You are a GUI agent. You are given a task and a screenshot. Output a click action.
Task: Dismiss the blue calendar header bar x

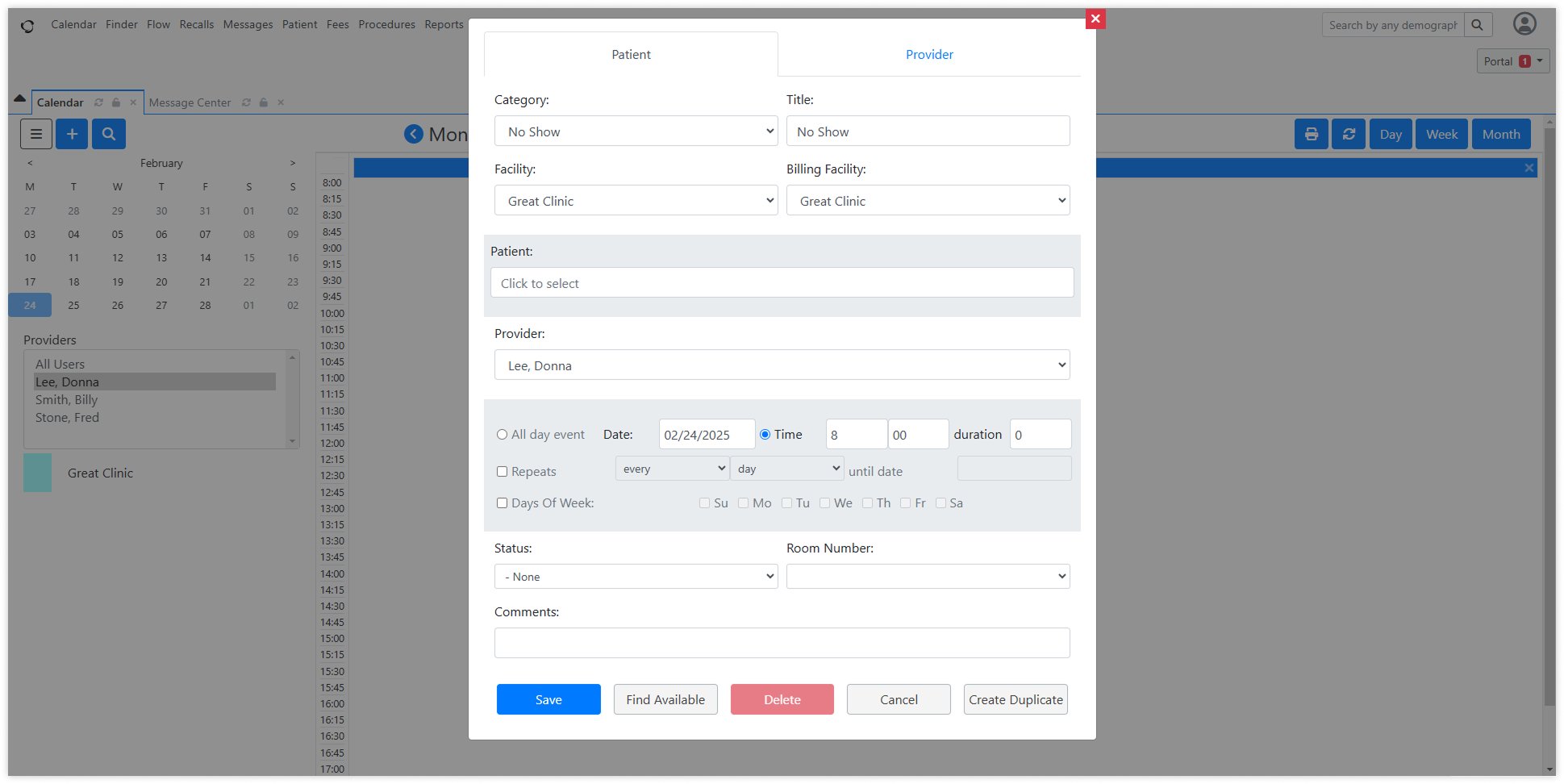tap(1529, 168)
